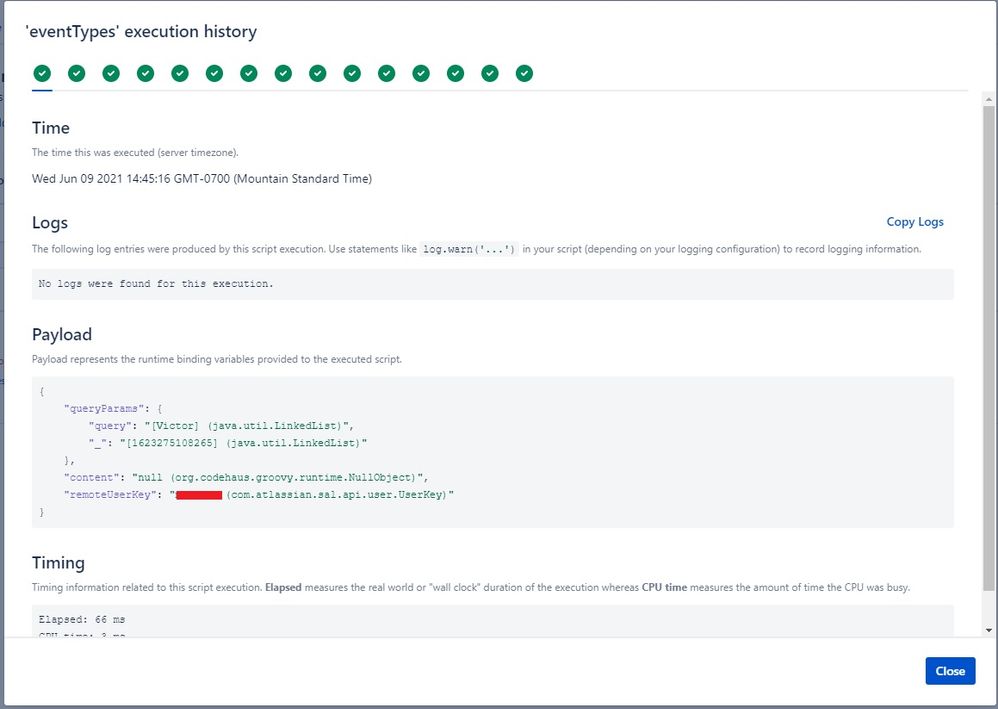This screenshot has width=998, height=709.
Task: Select the twelfth execution checkmark
Action: click(x=421, y=73)
